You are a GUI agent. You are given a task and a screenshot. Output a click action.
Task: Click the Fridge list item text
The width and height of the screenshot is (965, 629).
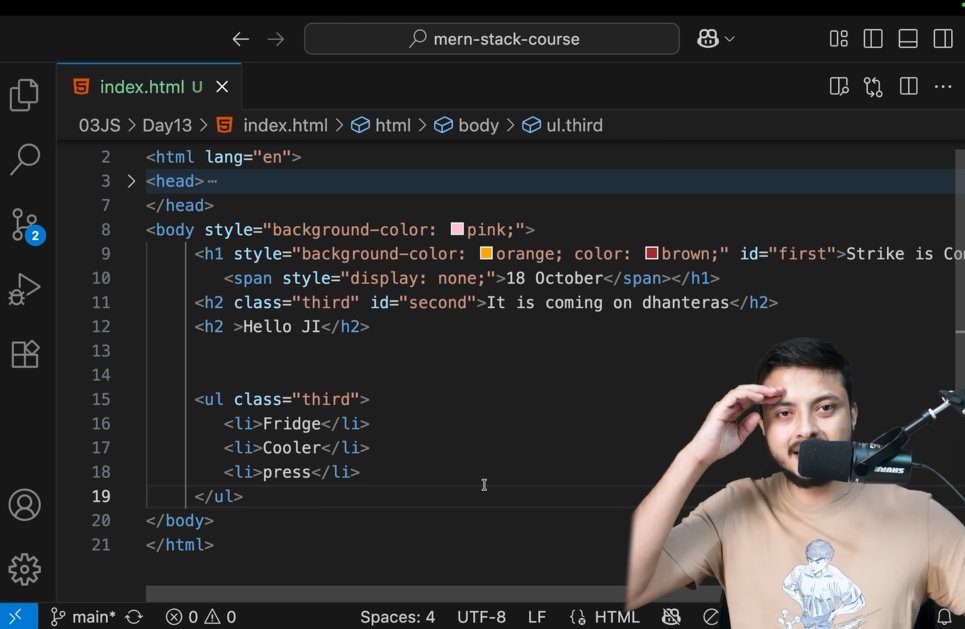(292, 423)
